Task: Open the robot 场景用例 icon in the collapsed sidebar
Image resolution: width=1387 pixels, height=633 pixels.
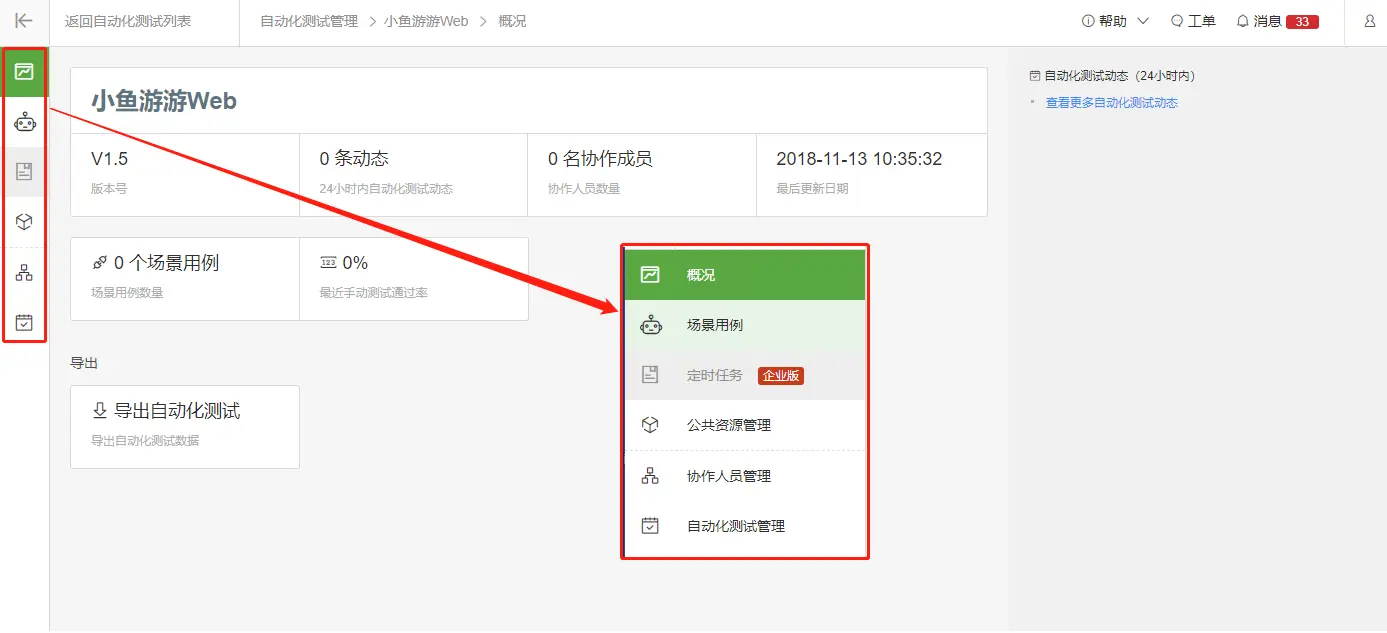Action: [24, 122]
